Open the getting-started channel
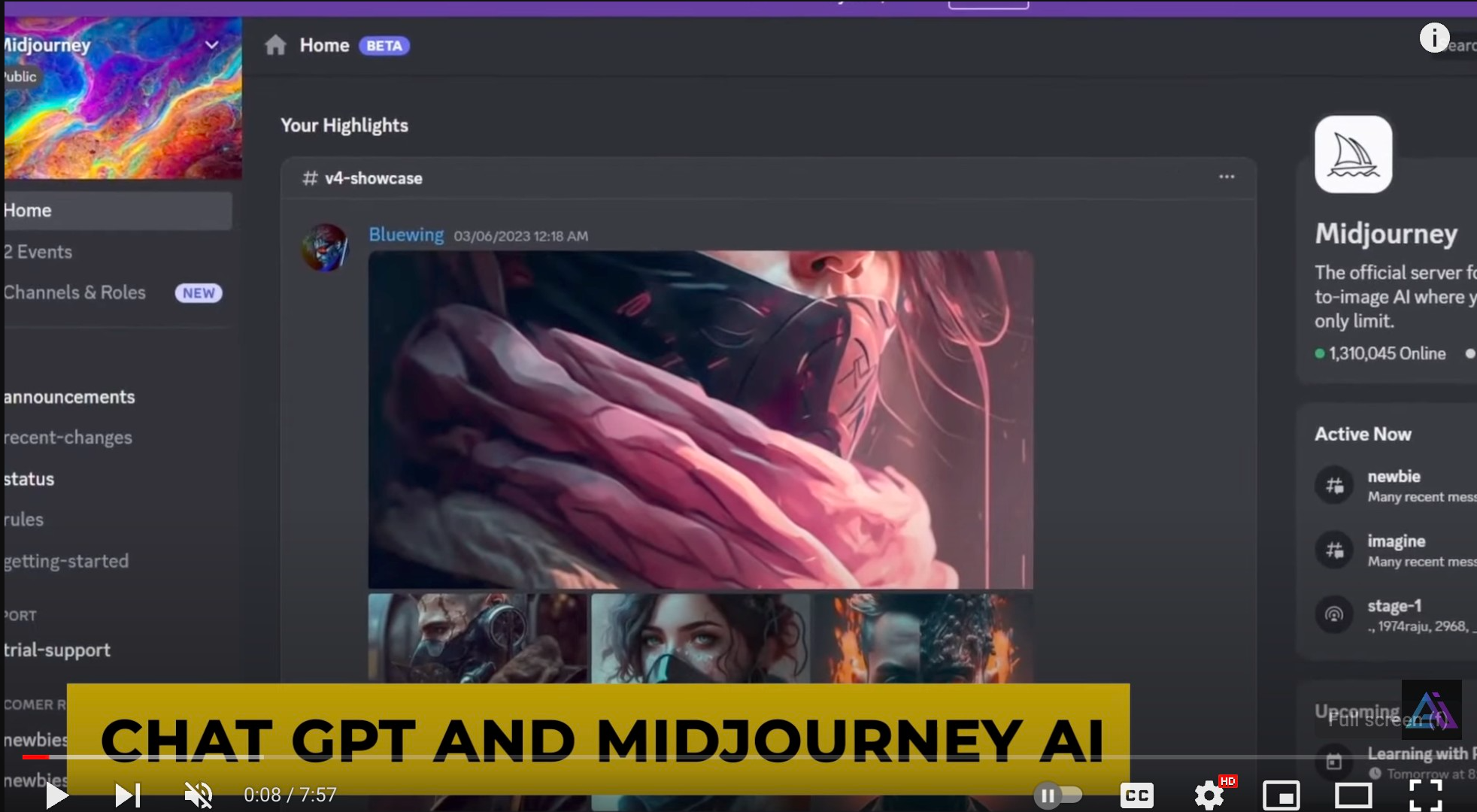 click(66, 561)
